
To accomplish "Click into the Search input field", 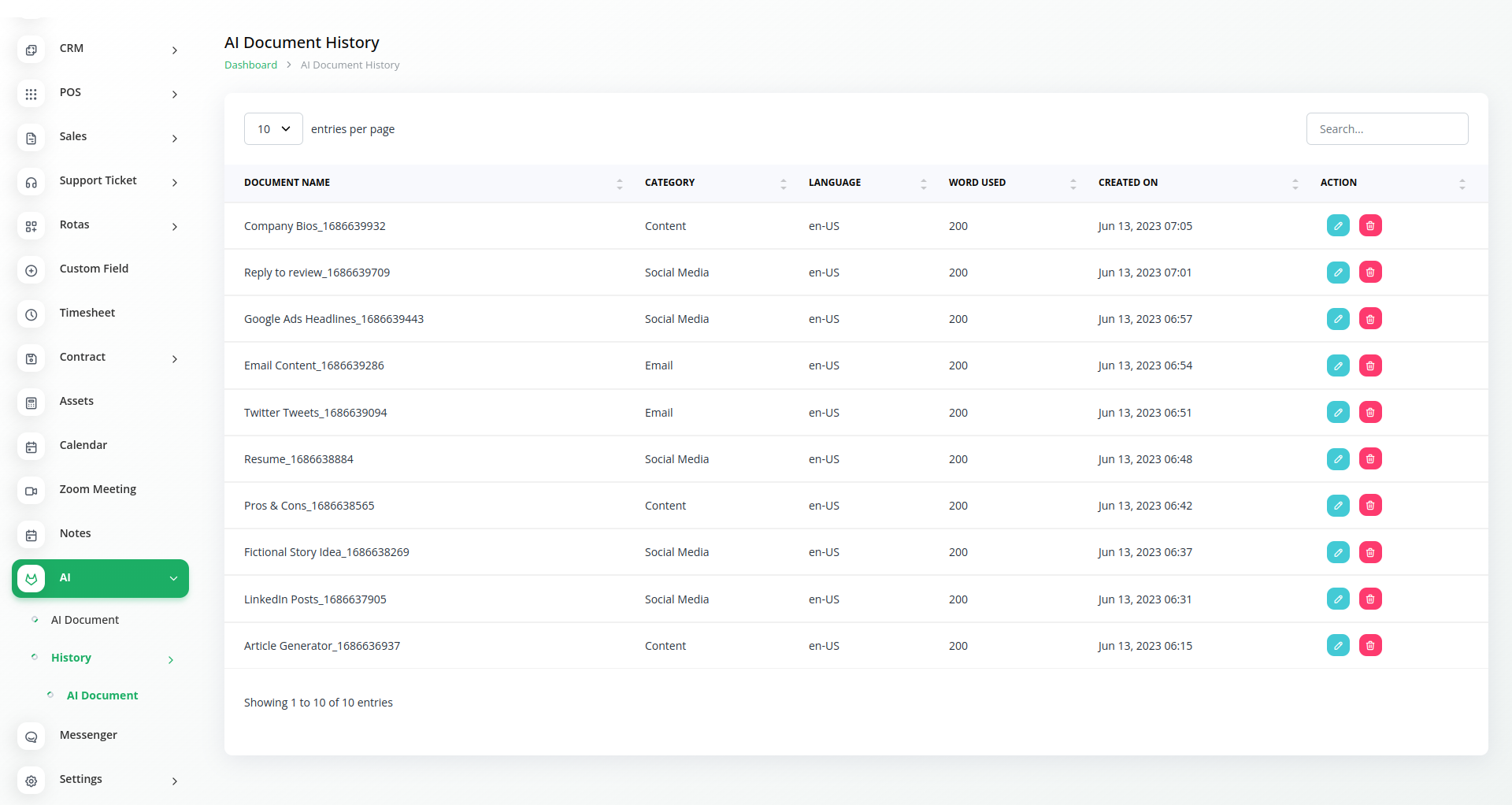I will click(1387, 129).
